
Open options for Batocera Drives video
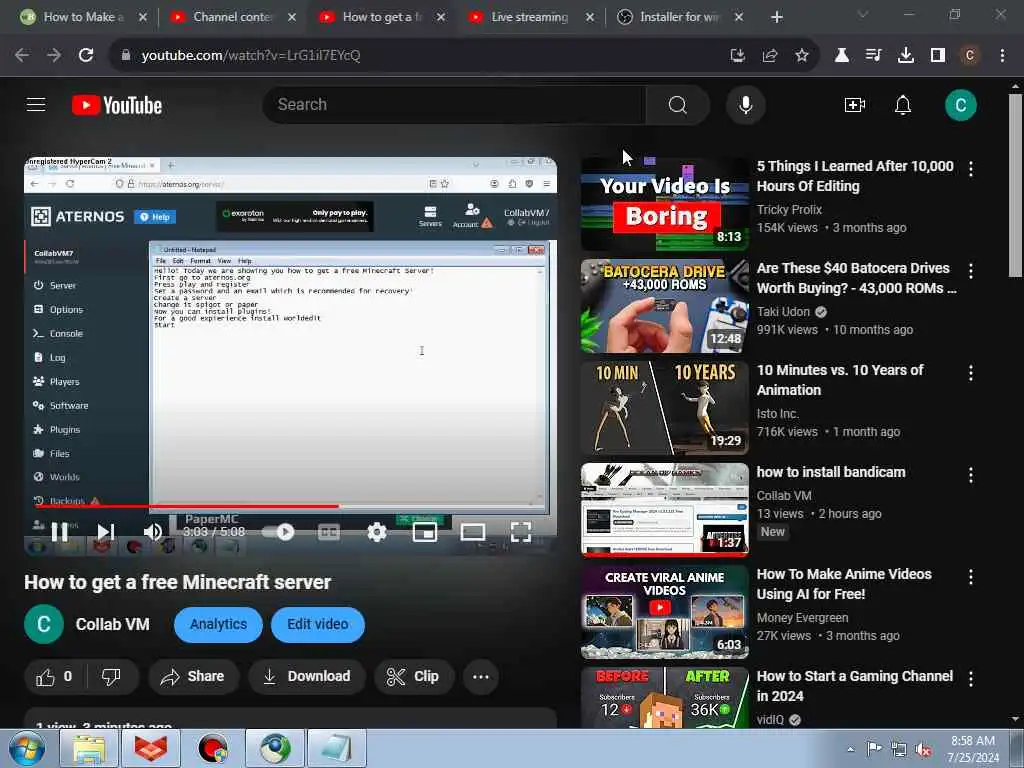click(x=971, y=271)
